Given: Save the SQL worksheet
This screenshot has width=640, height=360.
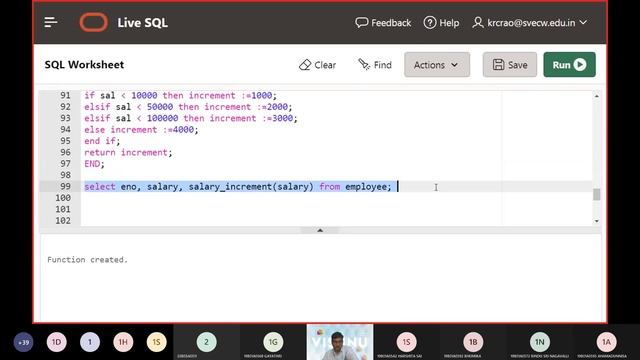Looking at the screenshot, I should 509,64.
